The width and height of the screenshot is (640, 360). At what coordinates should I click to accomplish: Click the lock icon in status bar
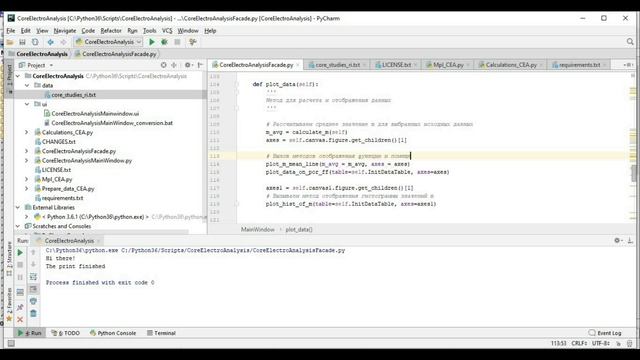coord(619,344)
